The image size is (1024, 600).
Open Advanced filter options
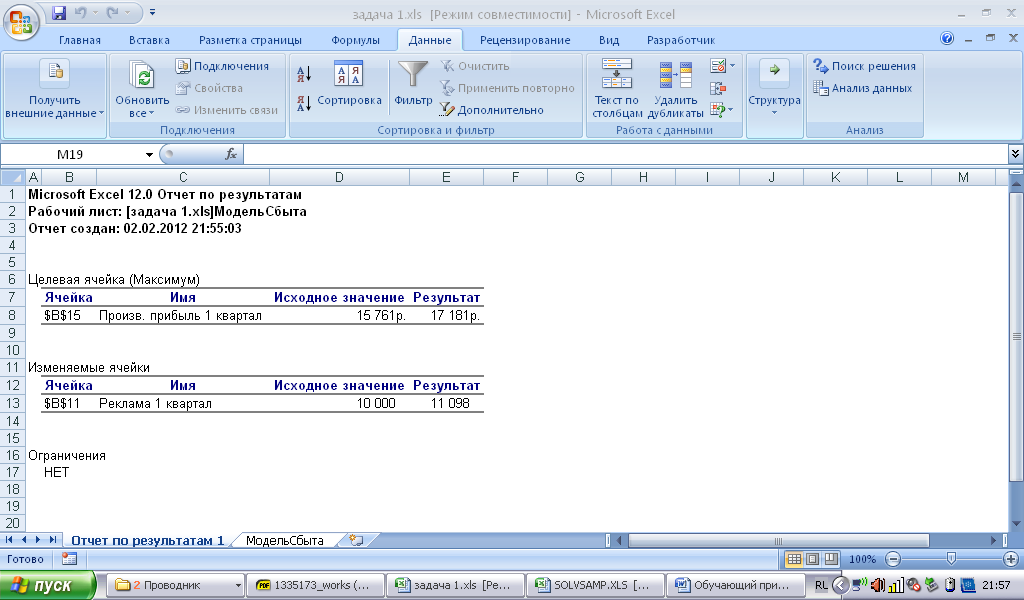pyautogui.click(x=491, y=110)
